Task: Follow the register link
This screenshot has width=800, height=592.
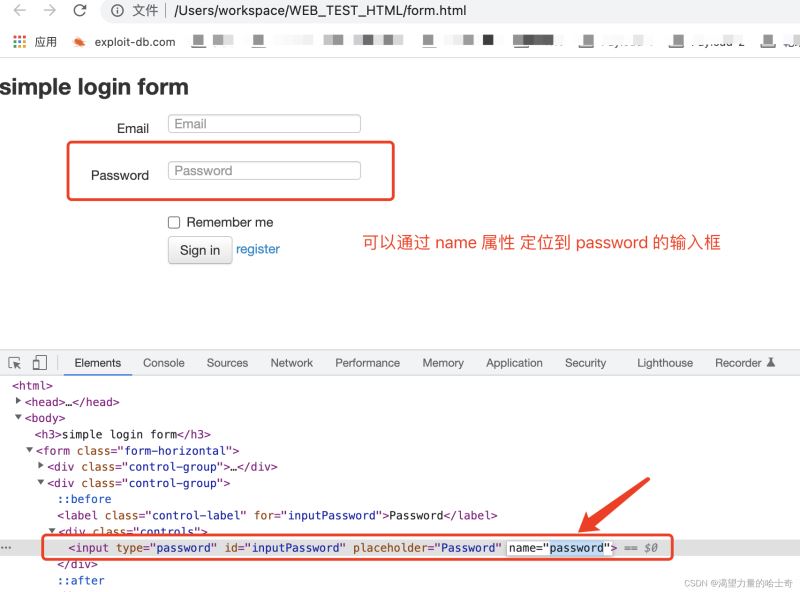Action: (258, 249)
